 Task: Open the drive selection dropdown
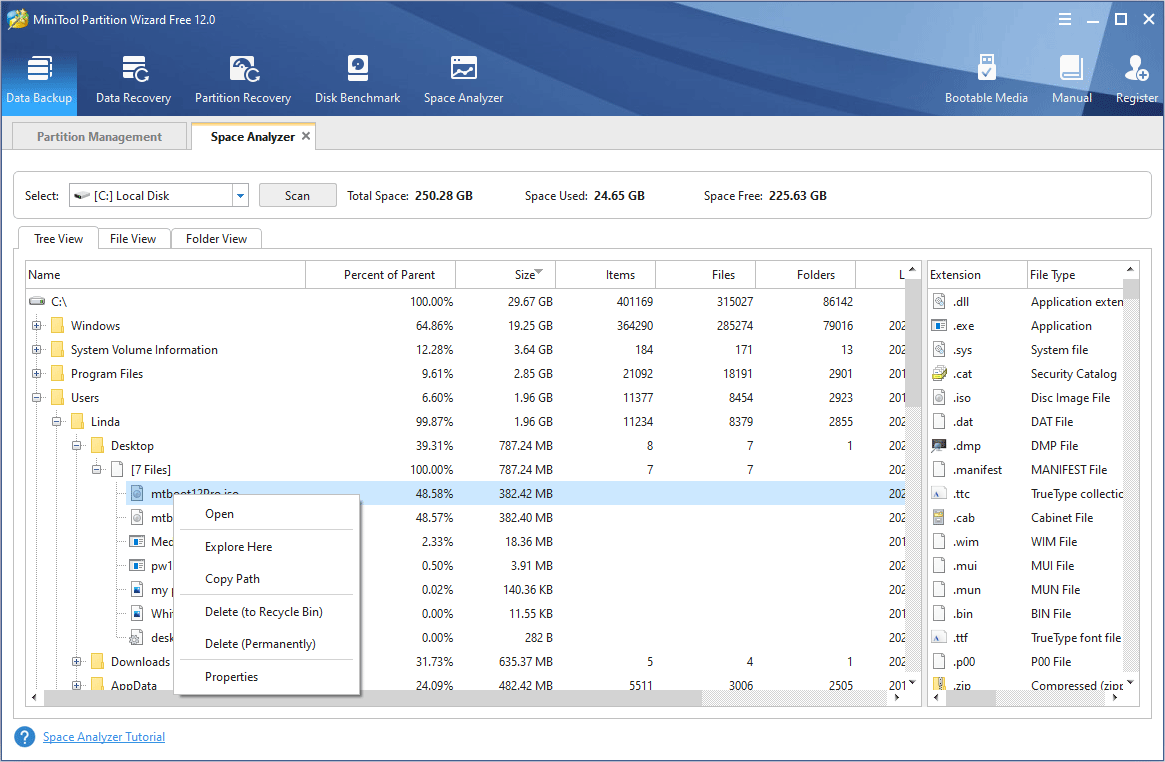point(240,196)
